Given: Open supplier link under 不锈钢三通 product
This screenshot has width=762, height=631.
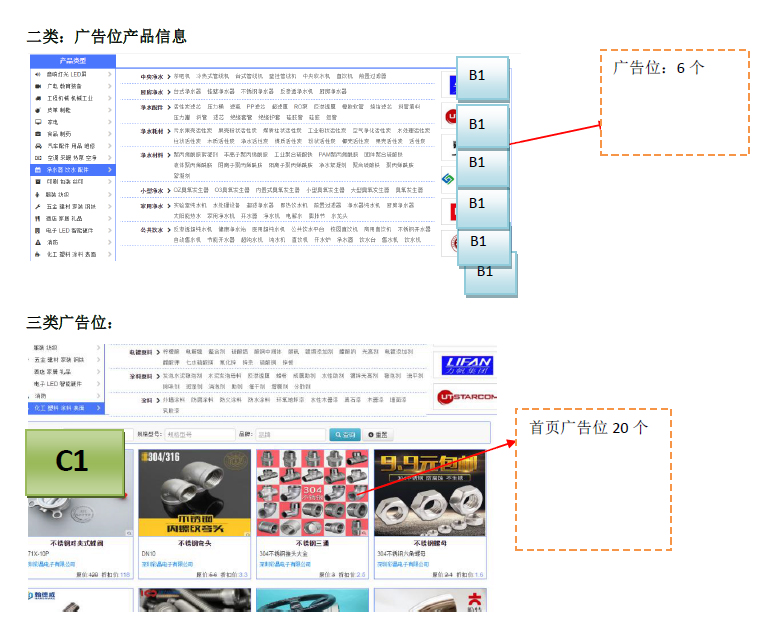Looking at the screenshot, I should pos(285,564).
